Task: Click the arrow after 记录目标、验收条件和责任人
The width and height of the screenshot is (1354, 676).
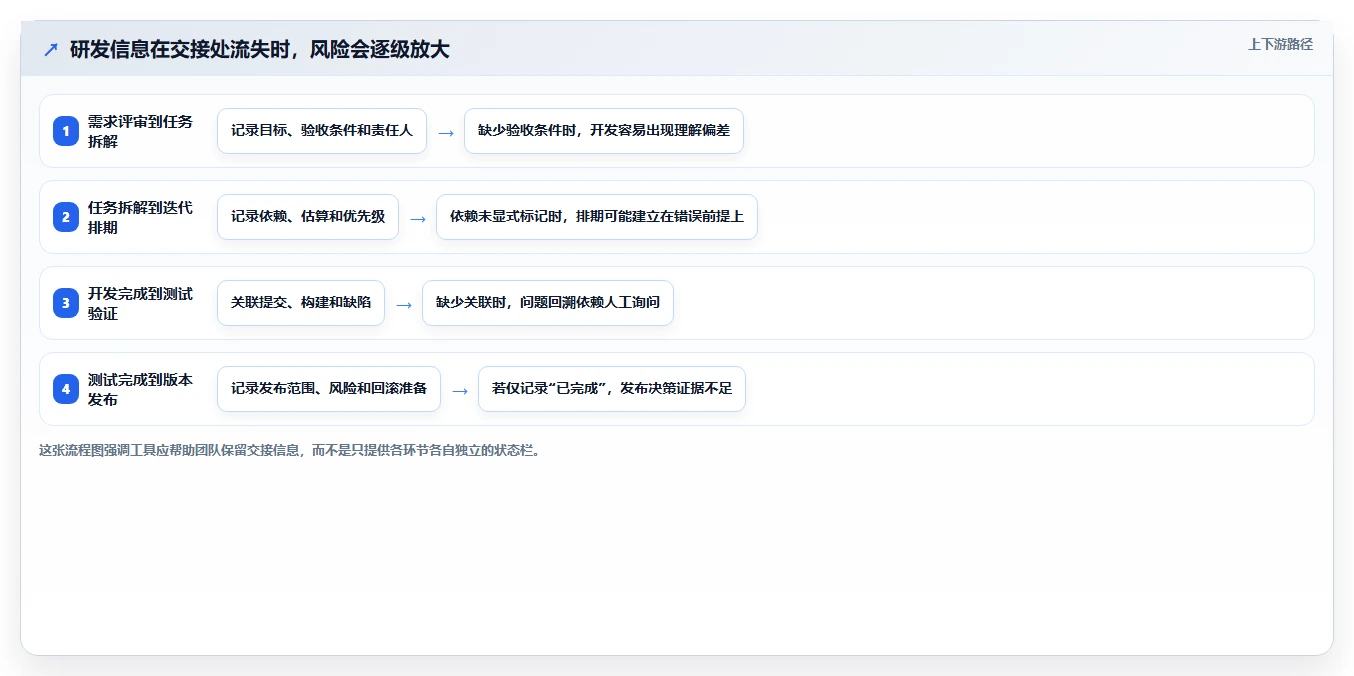Action: pyautogui.click(x=446, y=132)
